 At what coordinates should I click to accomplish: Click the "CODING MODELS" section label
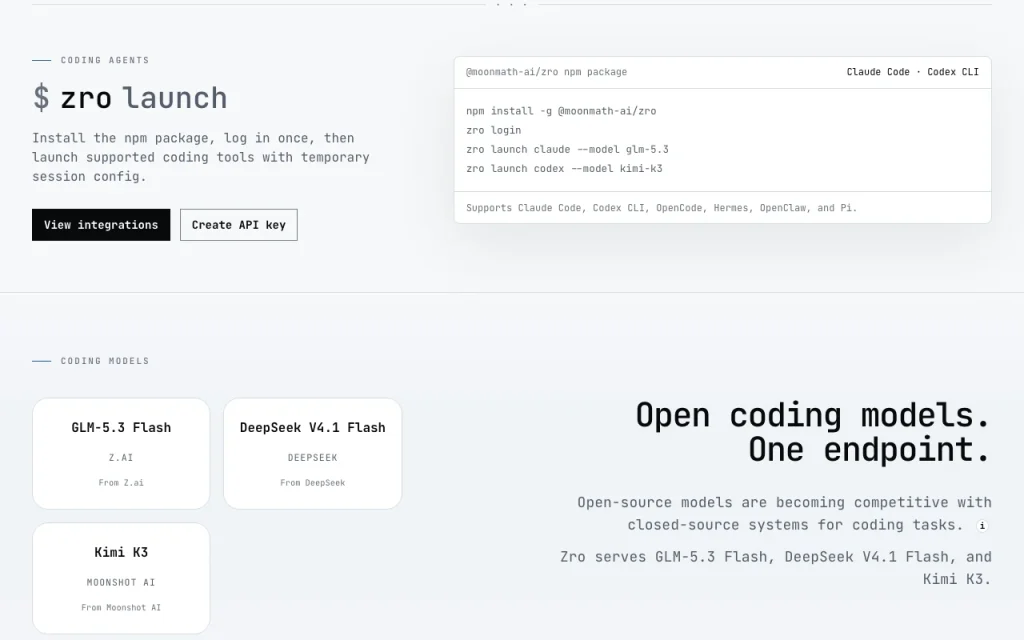point(104,361)
